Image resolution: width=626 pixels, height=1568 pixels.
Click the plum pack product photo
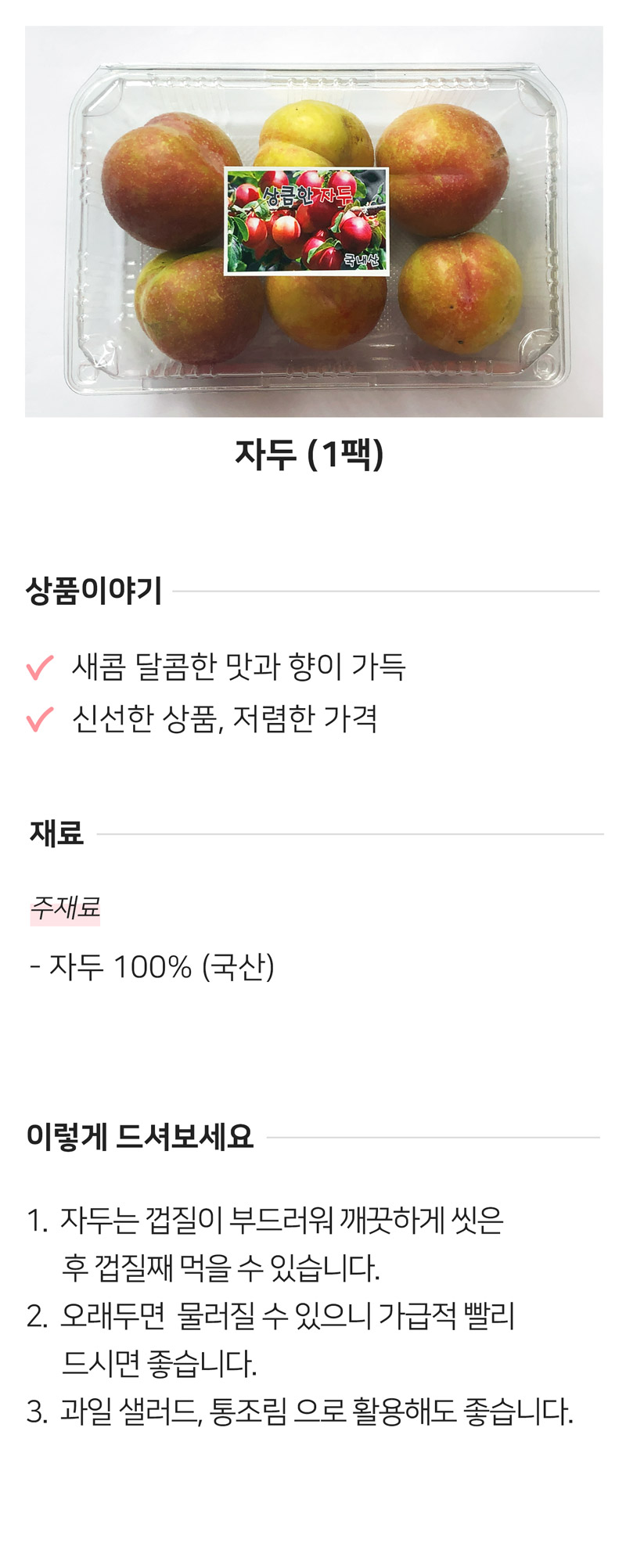click(314, 221)
